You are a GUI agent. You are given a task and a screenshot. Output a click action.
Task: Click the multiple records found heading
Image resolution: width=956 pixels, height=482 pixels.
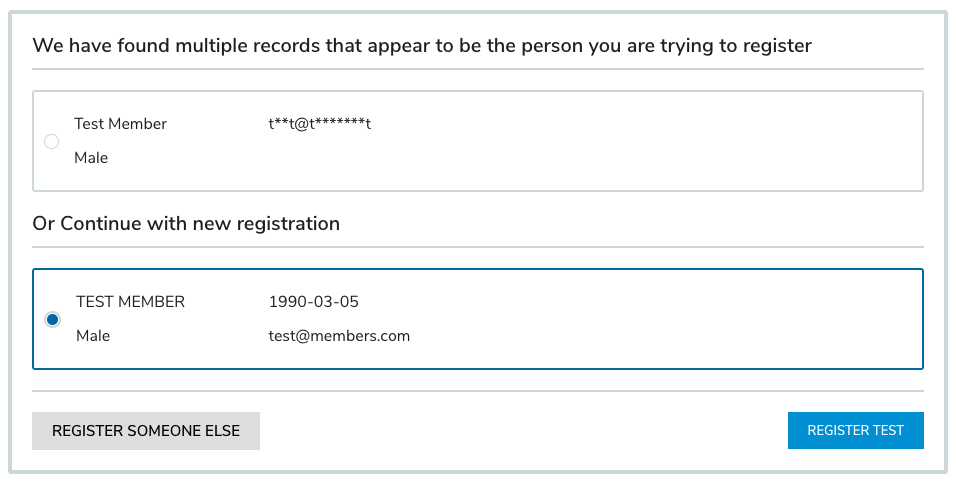(421, 45)
